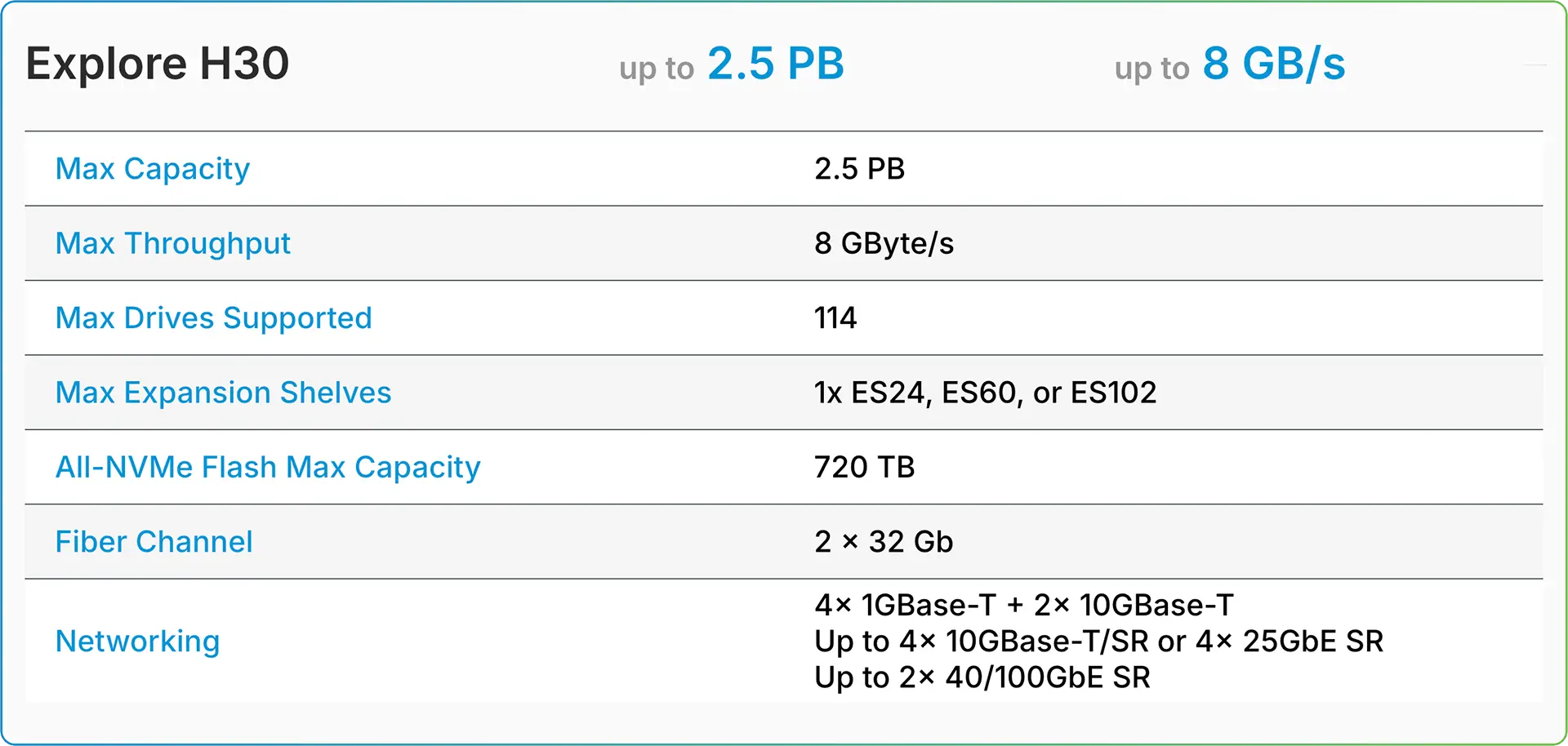Click the capacity "up to" text in header
Viewport: 1568px width, 746px height.
tap(657, 69)
